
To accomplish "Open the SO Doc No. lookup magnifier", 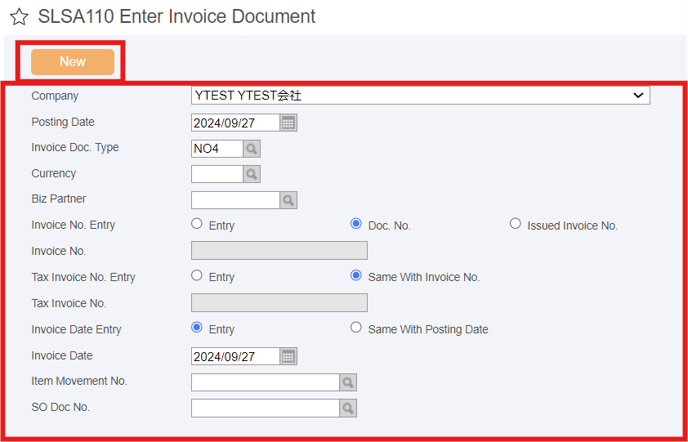I will coord(348,408).
